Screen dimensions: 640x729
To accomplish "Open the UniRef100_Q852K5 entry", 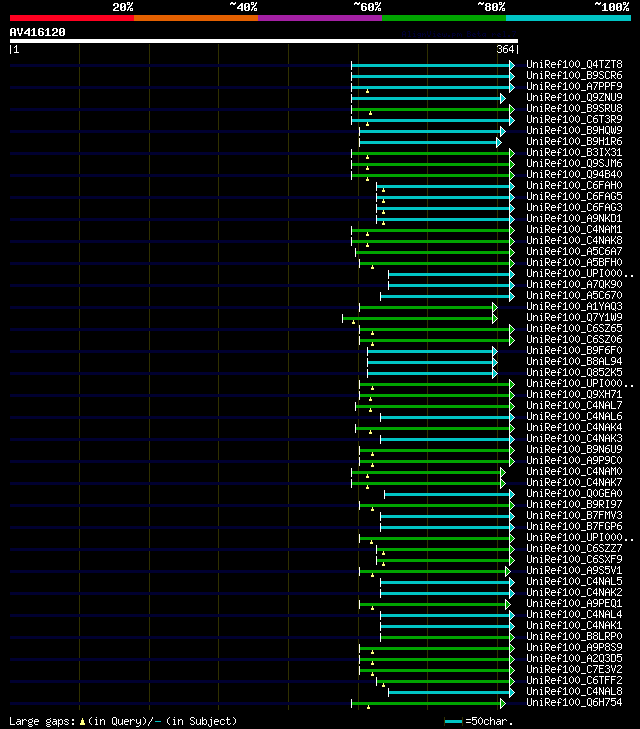I will 574,372.
